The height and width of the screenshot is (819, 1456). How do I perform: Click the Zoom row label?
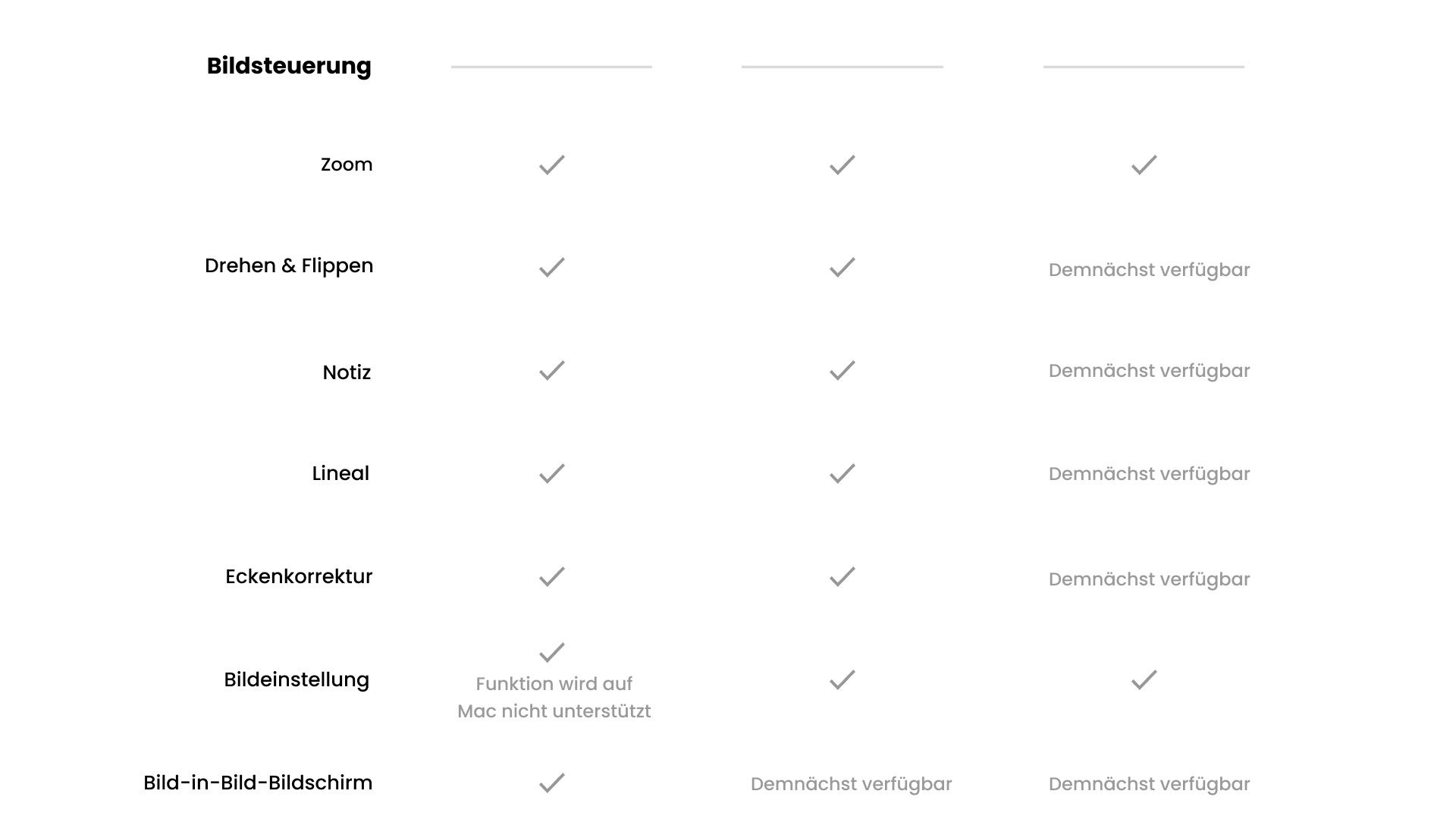click(347, 165)
